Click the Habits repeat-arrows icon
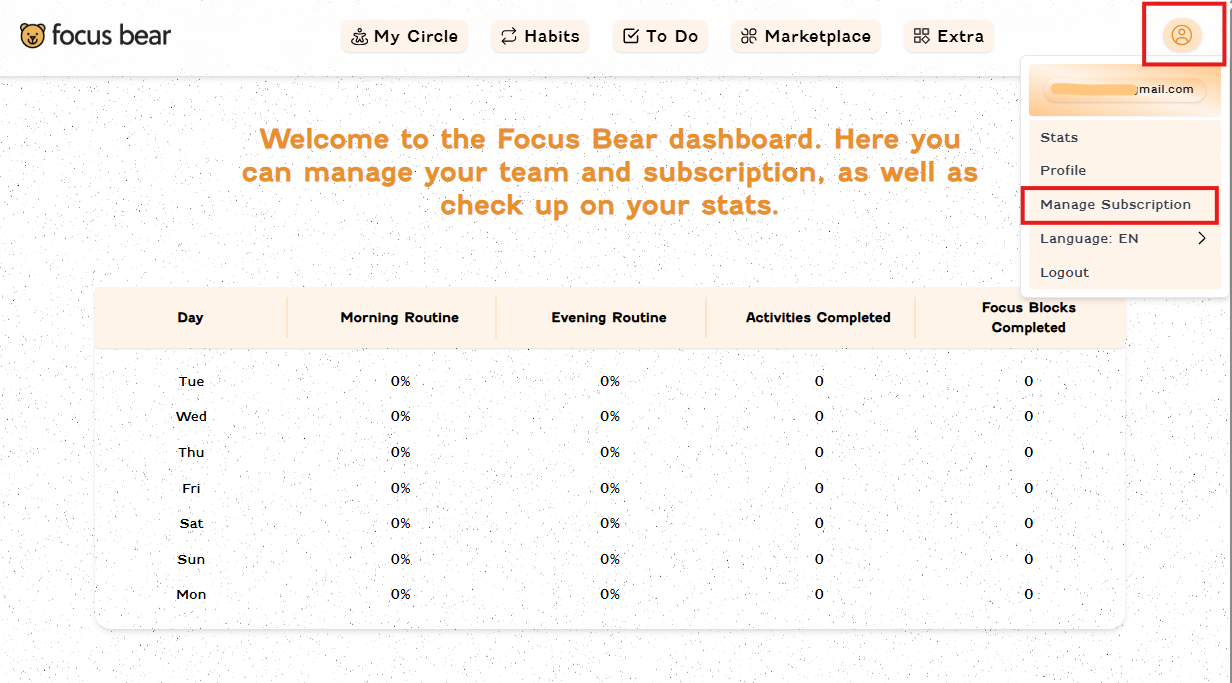The height and width of the screenshot is (683, 1232). tap(509, 37)
